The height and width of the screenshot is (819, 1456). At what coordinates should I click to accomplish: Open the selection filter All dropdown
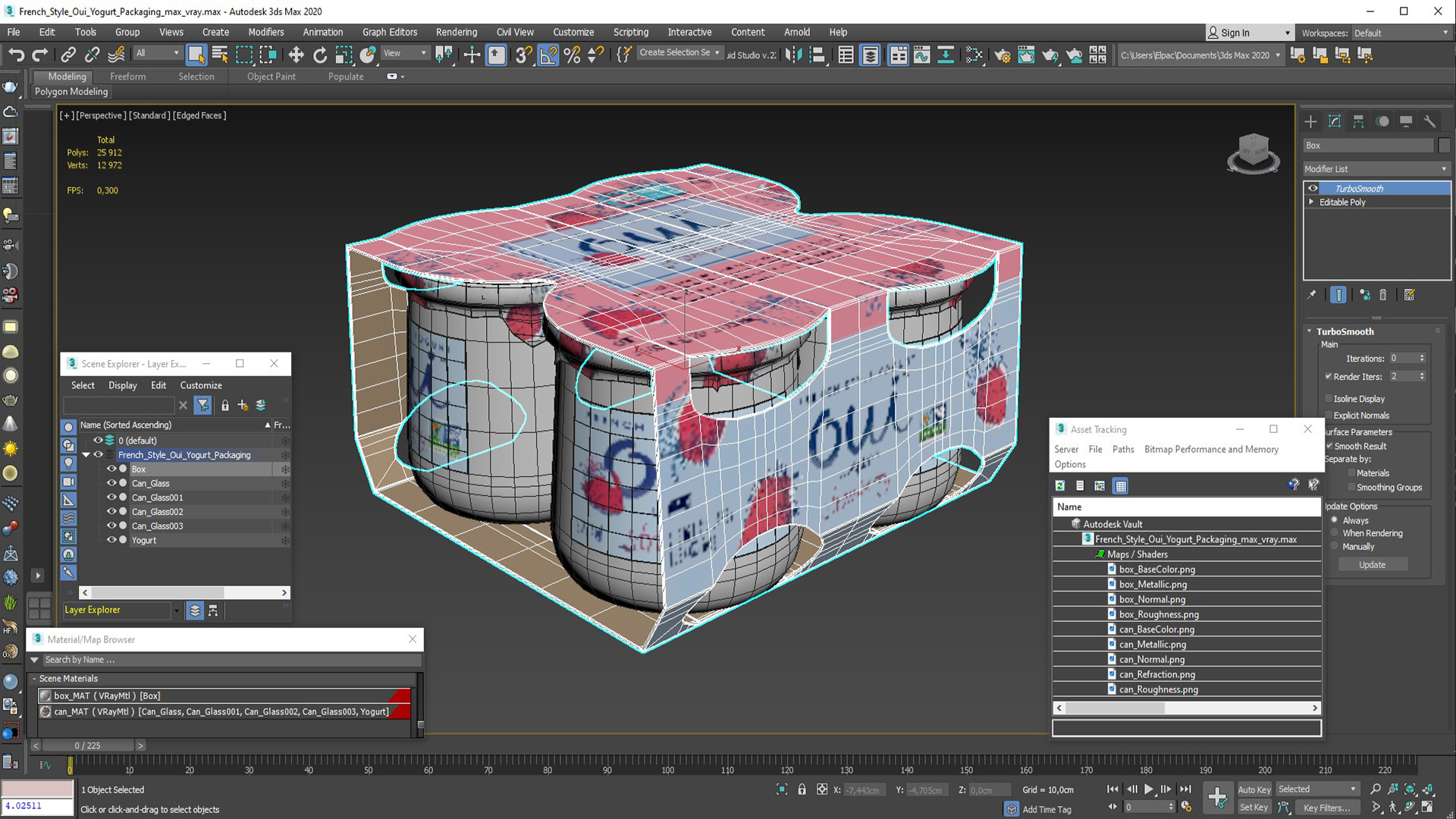point(158,53)
